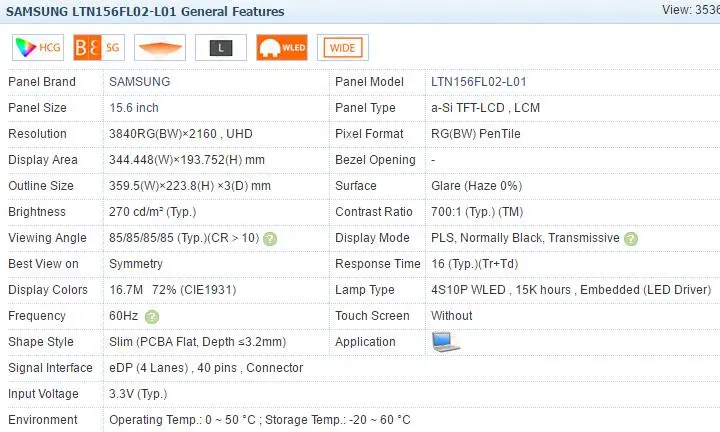Open help icon beside Viewing Angle value
The height and width of the screenshot is (432, 720).
270,239
